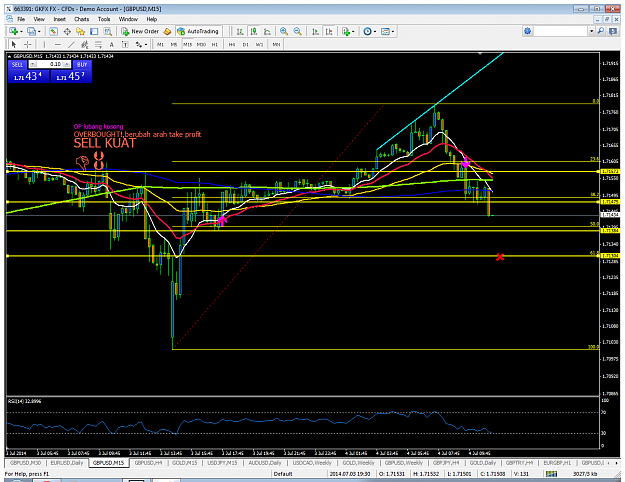
Task: Select trendline drawing tool
Action: (71, 45)
